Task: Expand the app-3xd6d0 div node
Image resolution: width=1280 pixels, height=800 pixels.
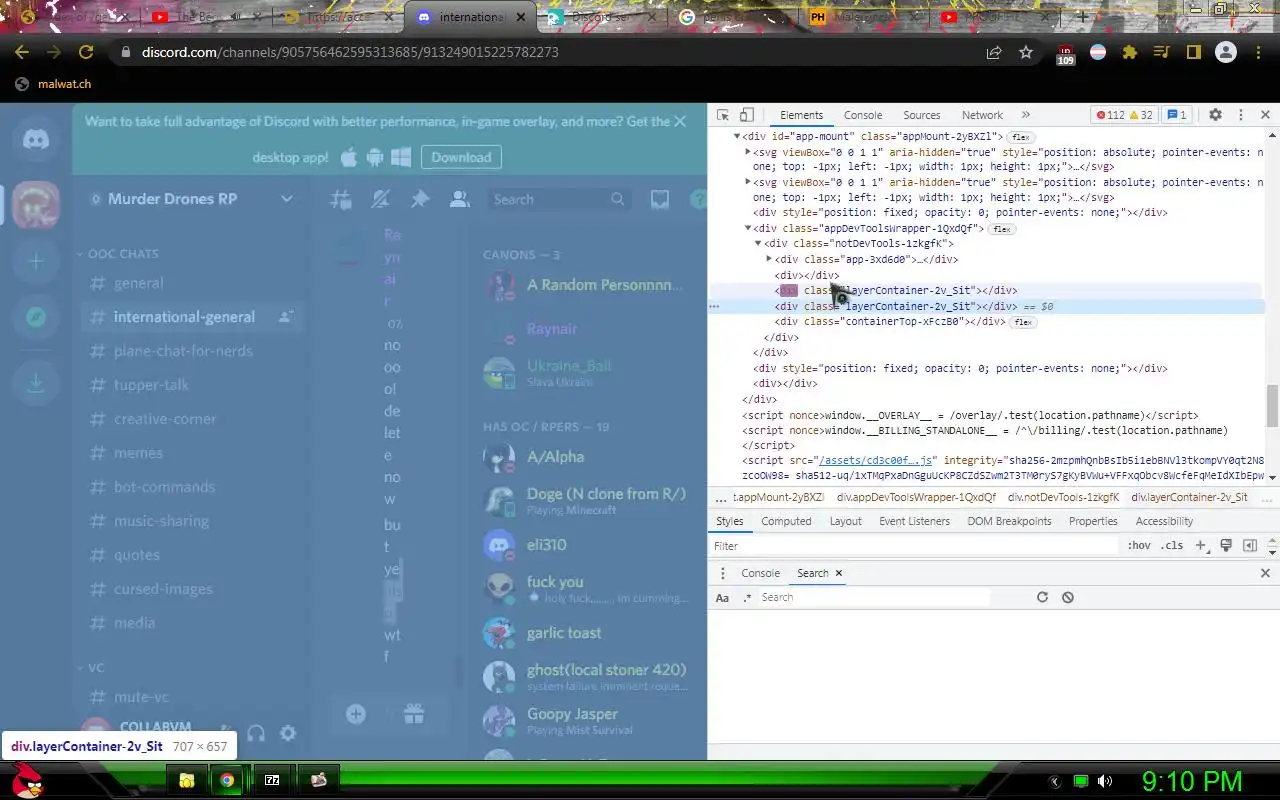Action: pos(769,259)
